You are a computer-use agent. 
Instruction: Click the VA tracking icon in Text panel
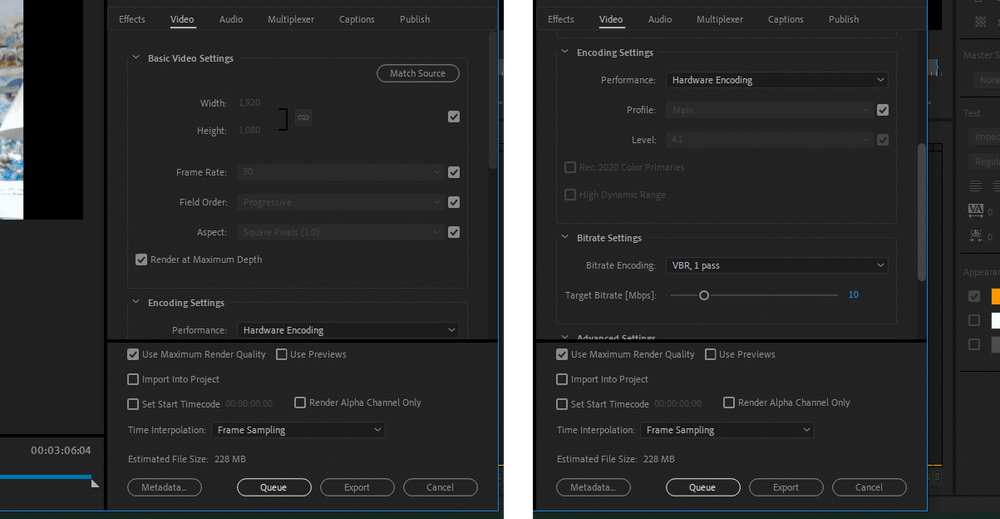(x=976, y=210)
